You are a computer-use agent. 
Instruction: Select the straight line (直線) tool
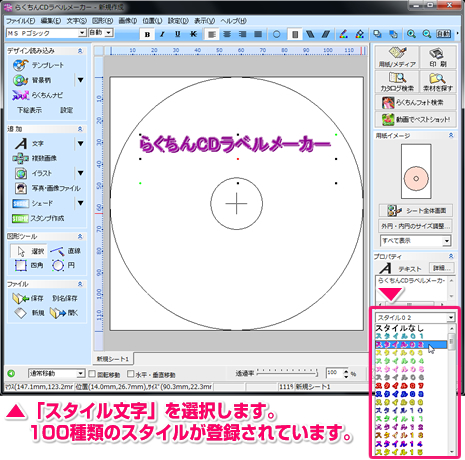pyautogui.click(x=66, y=251)
